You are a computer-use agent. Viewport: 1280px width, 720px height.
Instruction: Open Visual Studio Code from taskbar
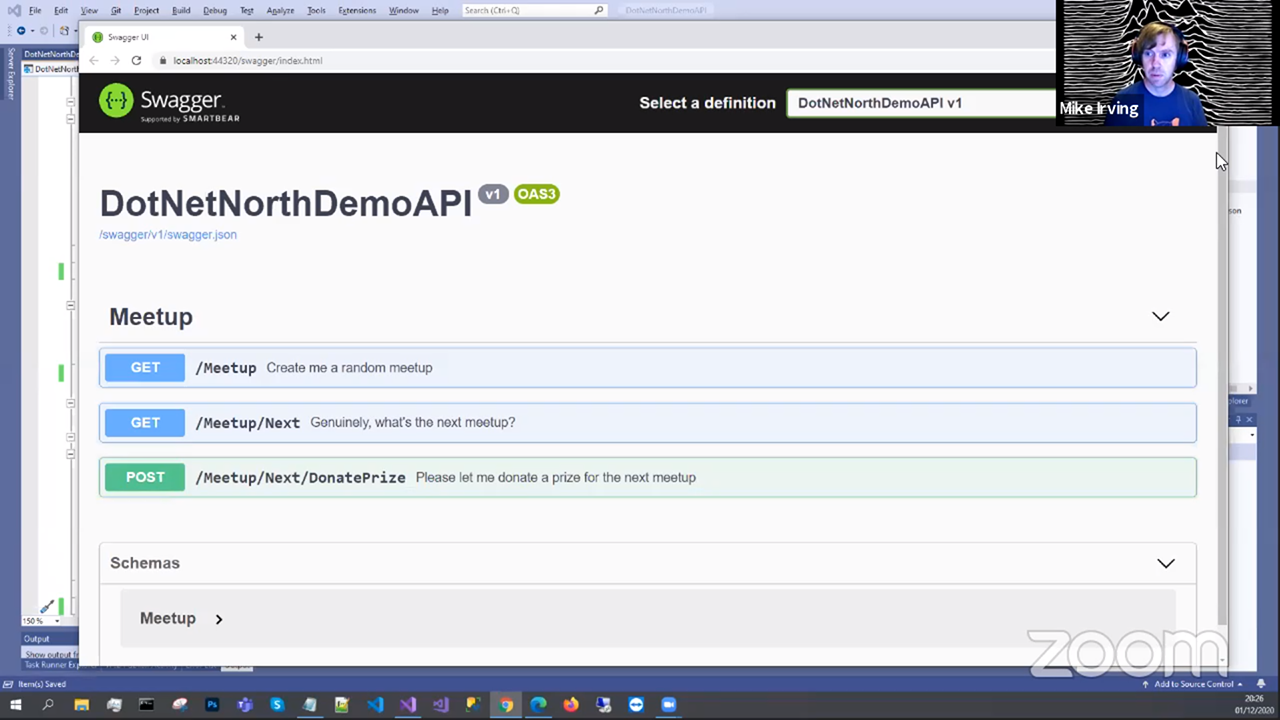tap(375, 705)
